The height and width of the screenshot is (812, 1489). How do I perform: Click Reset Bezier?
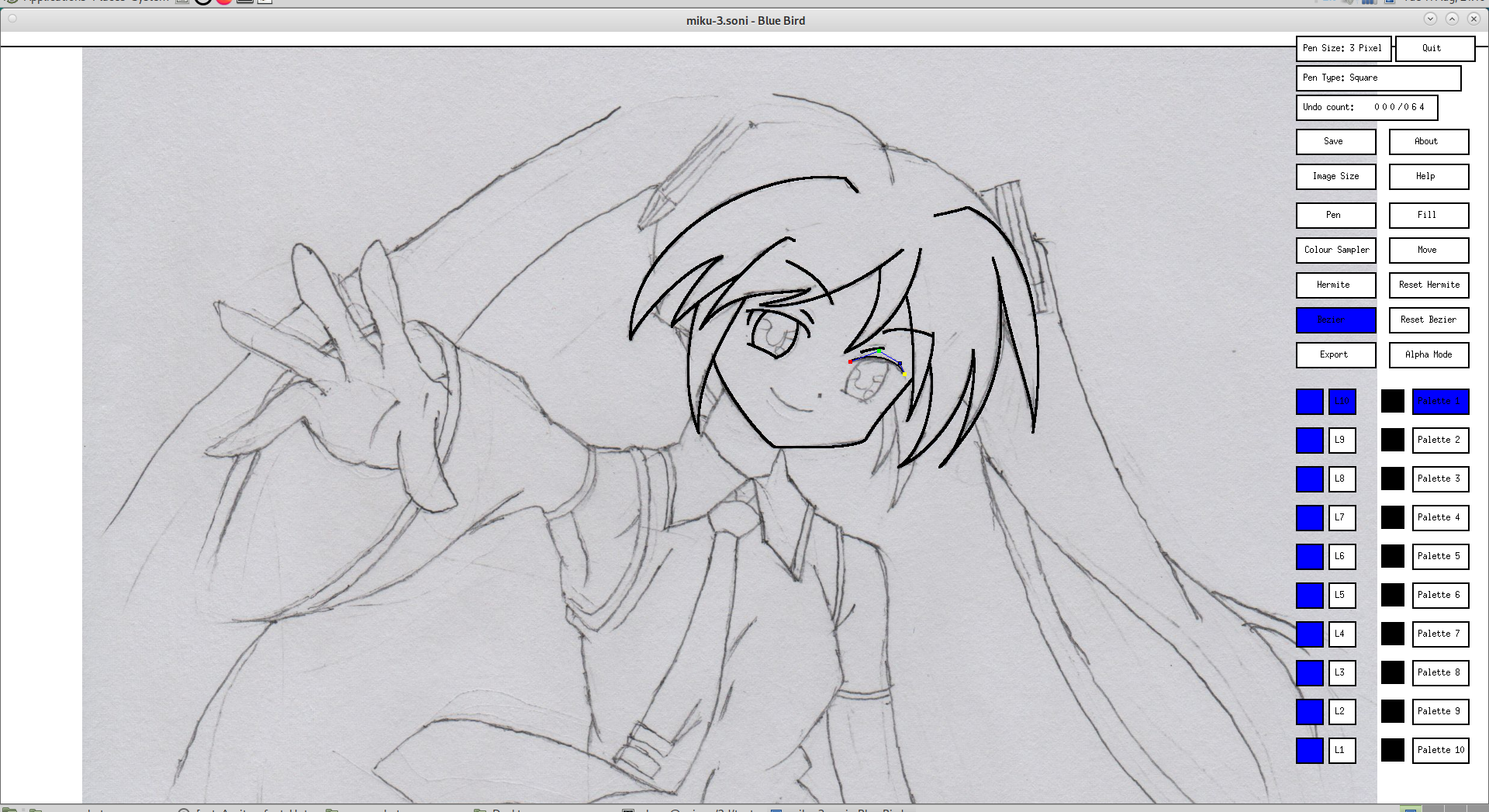point(1429,320)
